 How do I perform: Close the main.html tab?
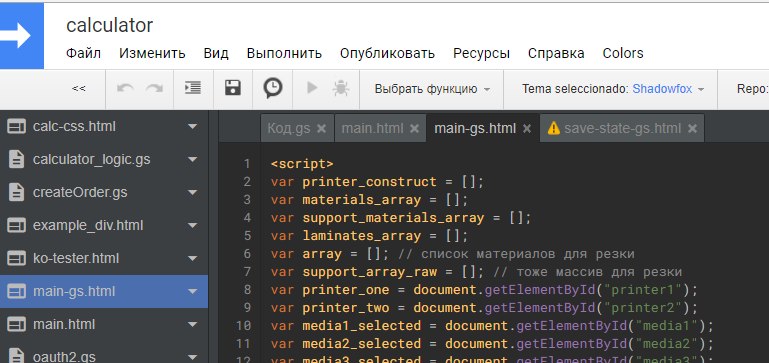(x=414, y=129)
